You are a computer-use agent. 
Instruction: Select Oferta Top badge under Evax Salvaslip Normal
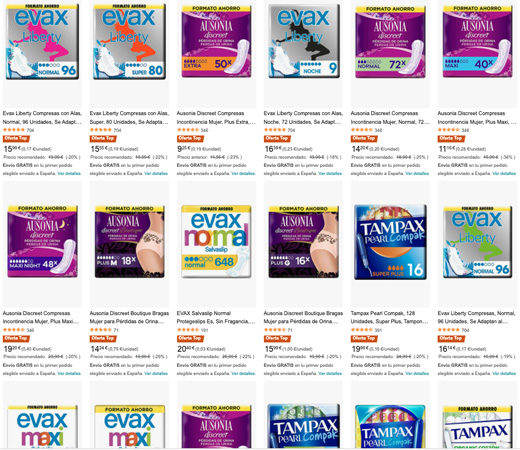(x=190, y=338)
